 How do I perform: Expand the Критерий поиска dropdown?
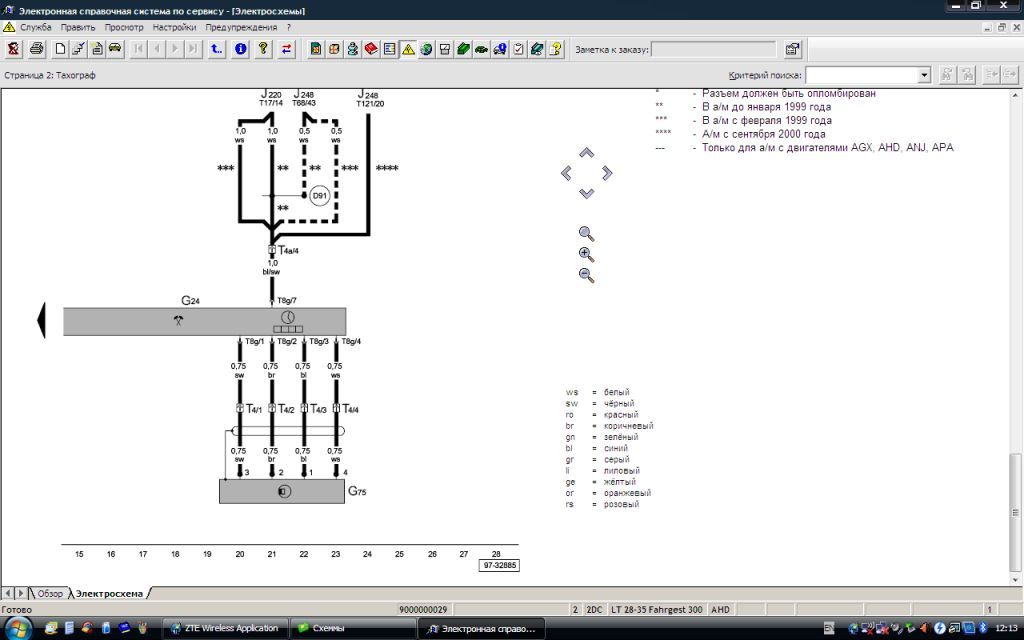coord(923,75)
